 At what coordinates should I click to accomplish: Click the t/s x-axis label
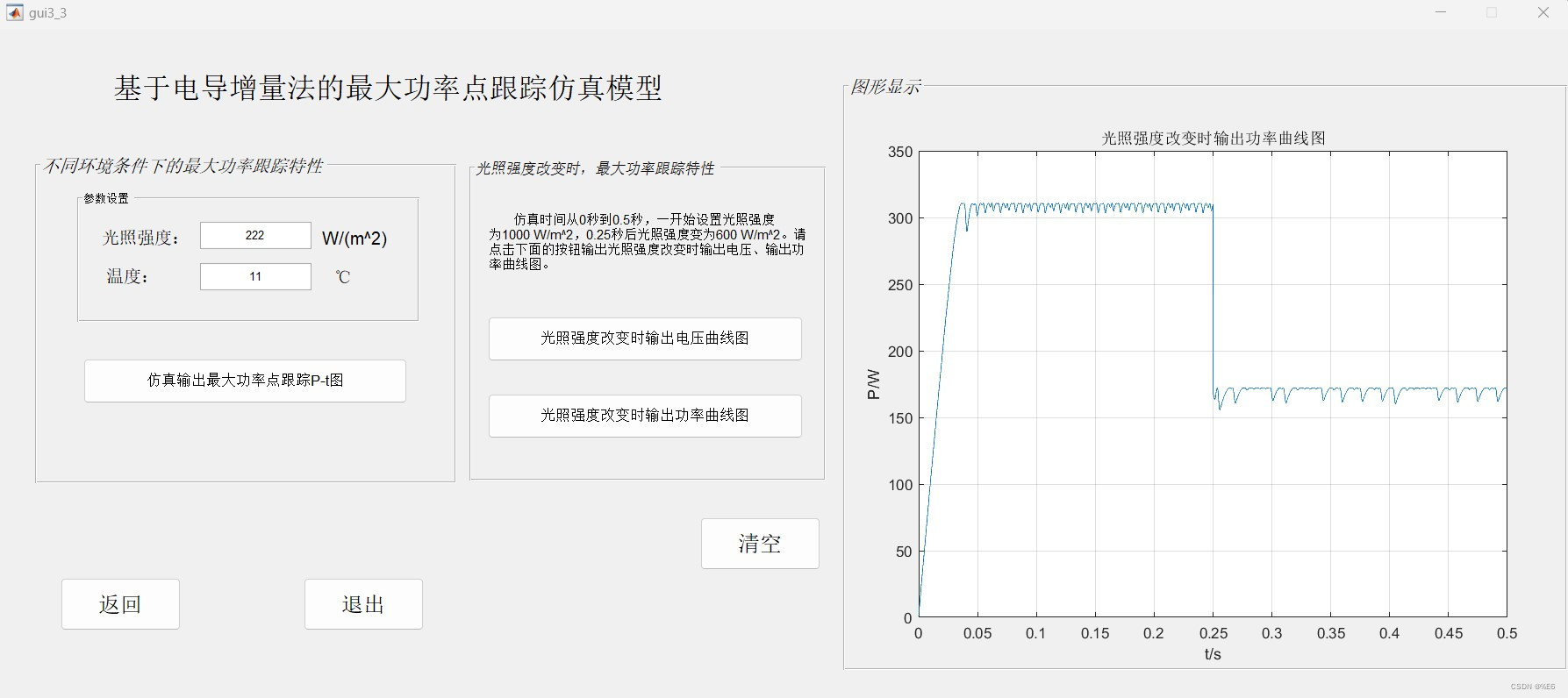(1213, 654)
